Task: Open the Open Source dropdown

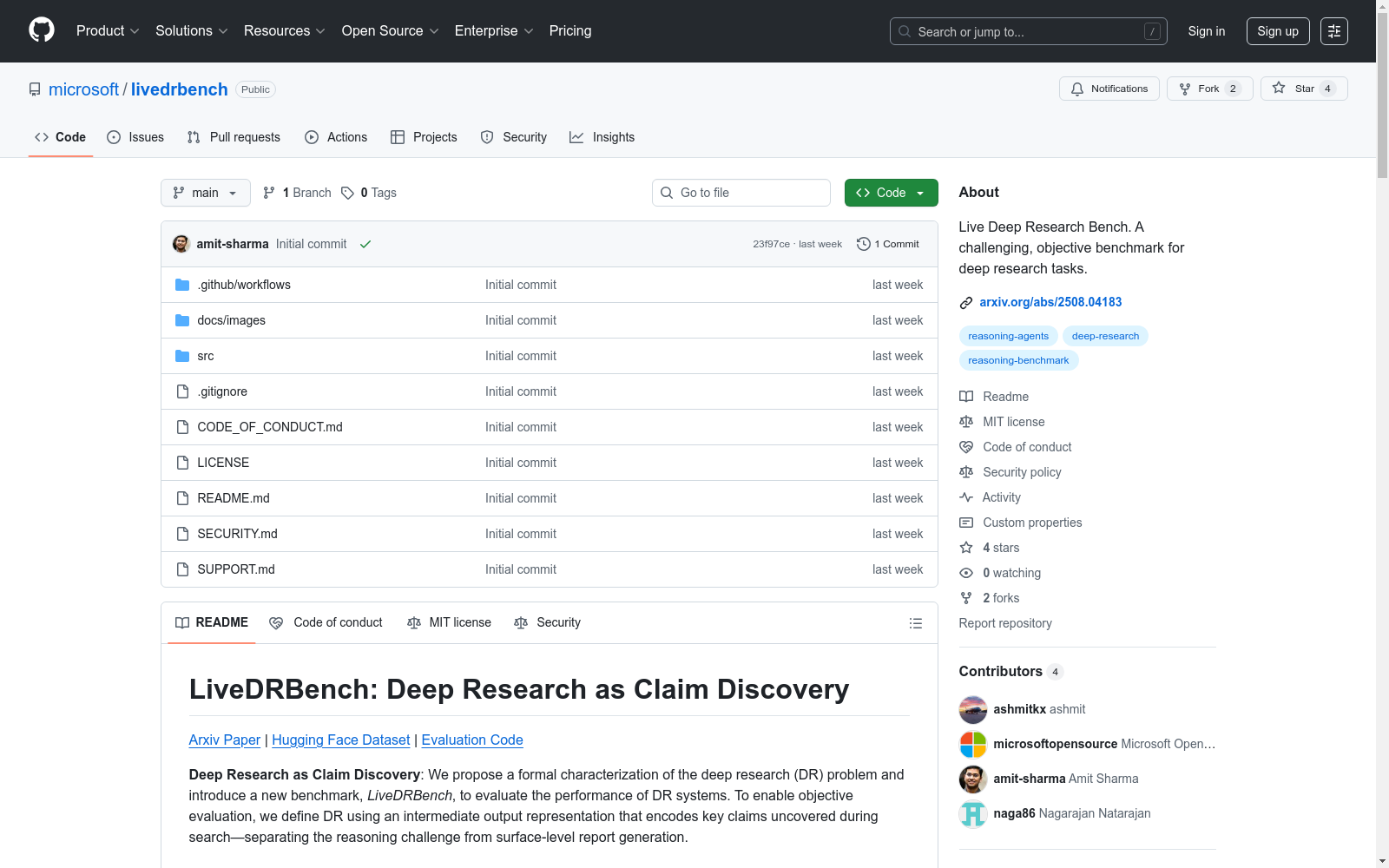Action: [x=391, y=31]
